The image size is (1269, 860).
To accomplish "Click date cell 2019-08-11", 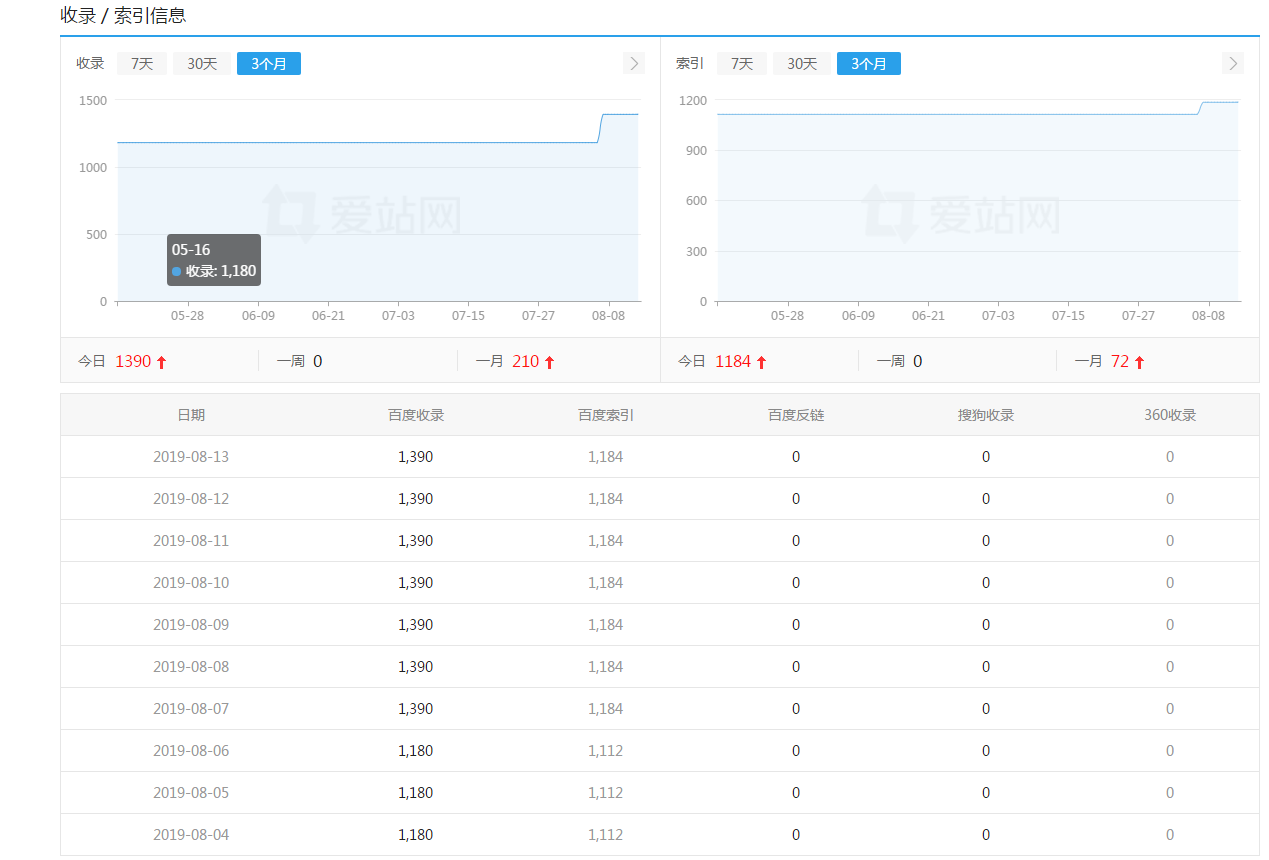I will (x=191, y=541).
